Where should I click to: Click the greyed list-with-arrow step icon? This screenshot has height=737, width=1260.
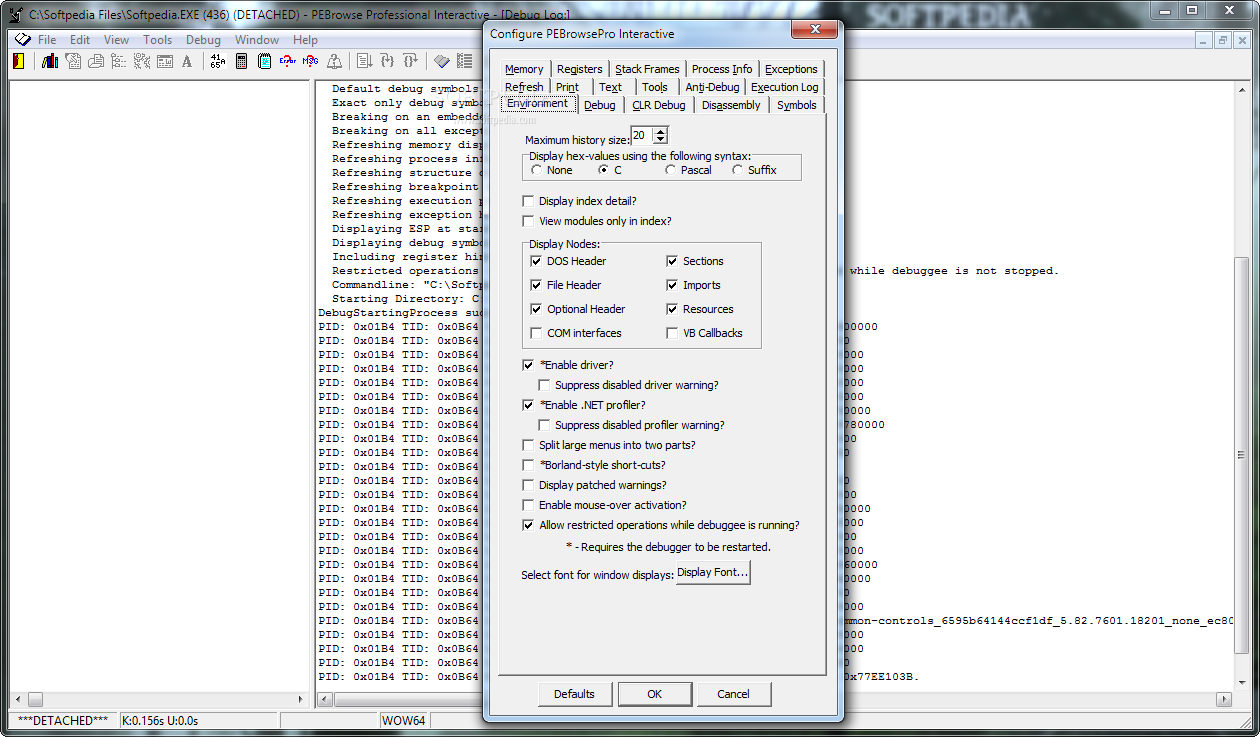coord(365,61)
